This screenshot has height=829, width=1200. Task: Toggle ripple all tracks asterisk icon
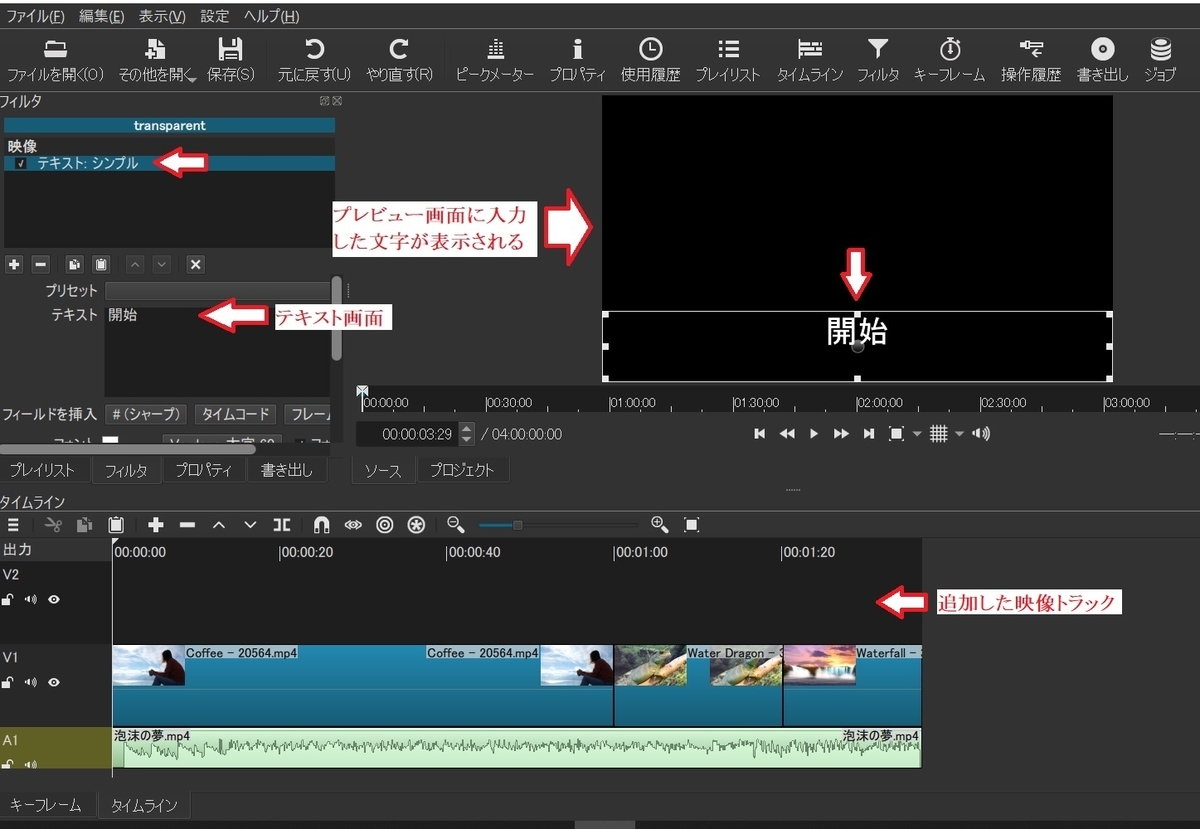click(416, 524)
